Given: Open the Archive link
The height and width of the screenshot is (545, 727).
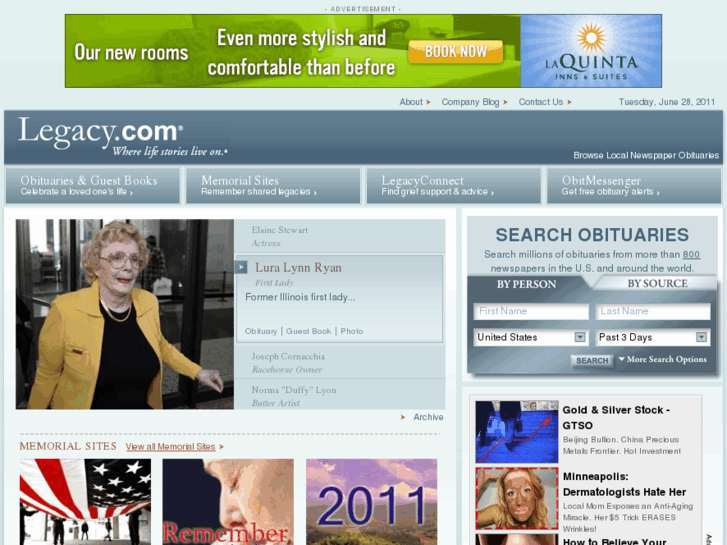Looking at the screenshot, I should (x=428, y=417).
